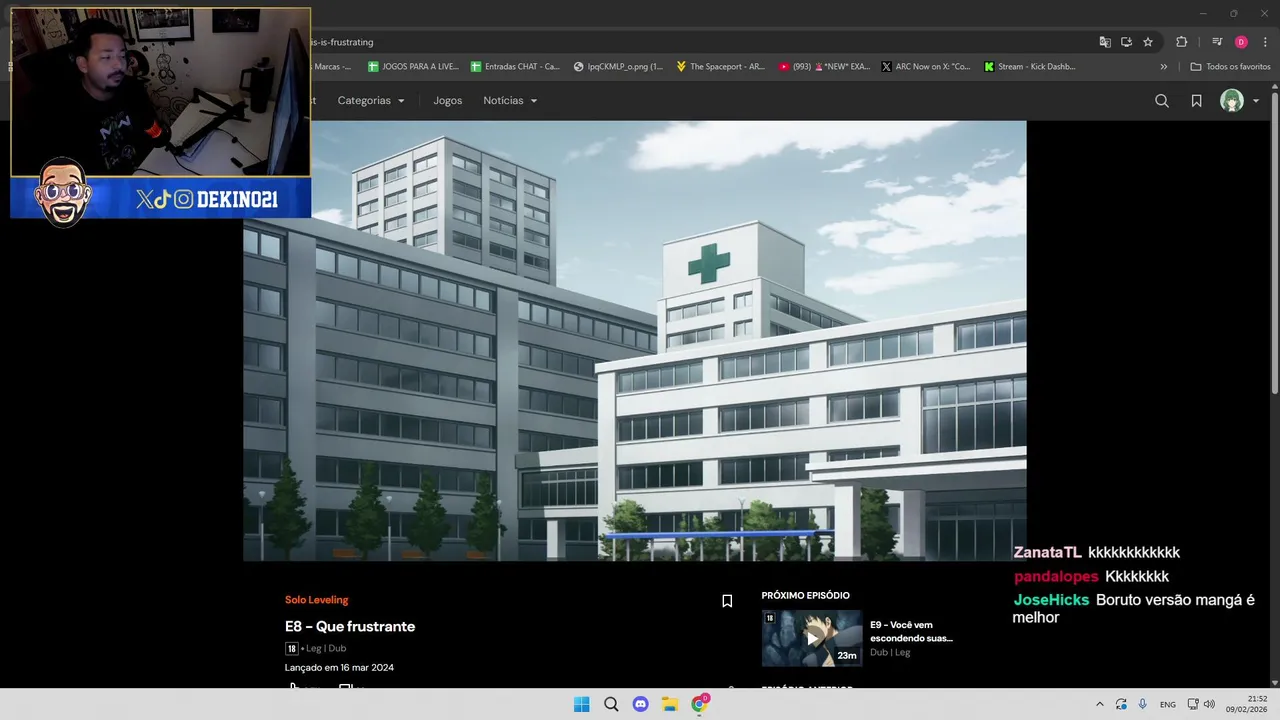Add episode E8 to watchlist with bookmark icon
1280x720 pixels.
click(x=727, y=601)
